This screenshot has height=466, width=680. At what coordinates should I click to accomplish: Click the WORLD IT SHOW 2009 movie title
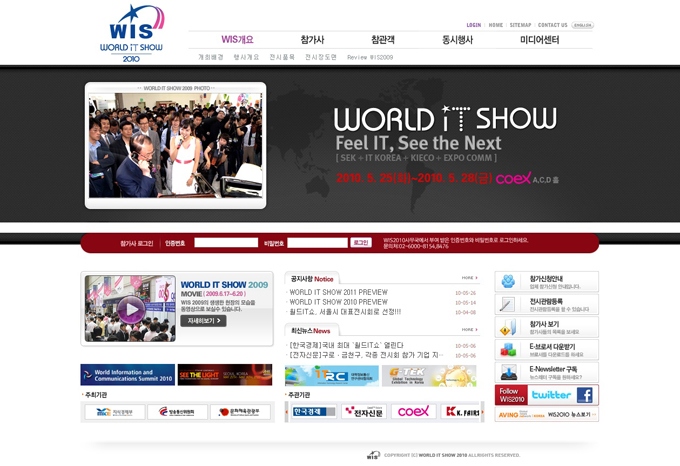[x=224, y=285]
